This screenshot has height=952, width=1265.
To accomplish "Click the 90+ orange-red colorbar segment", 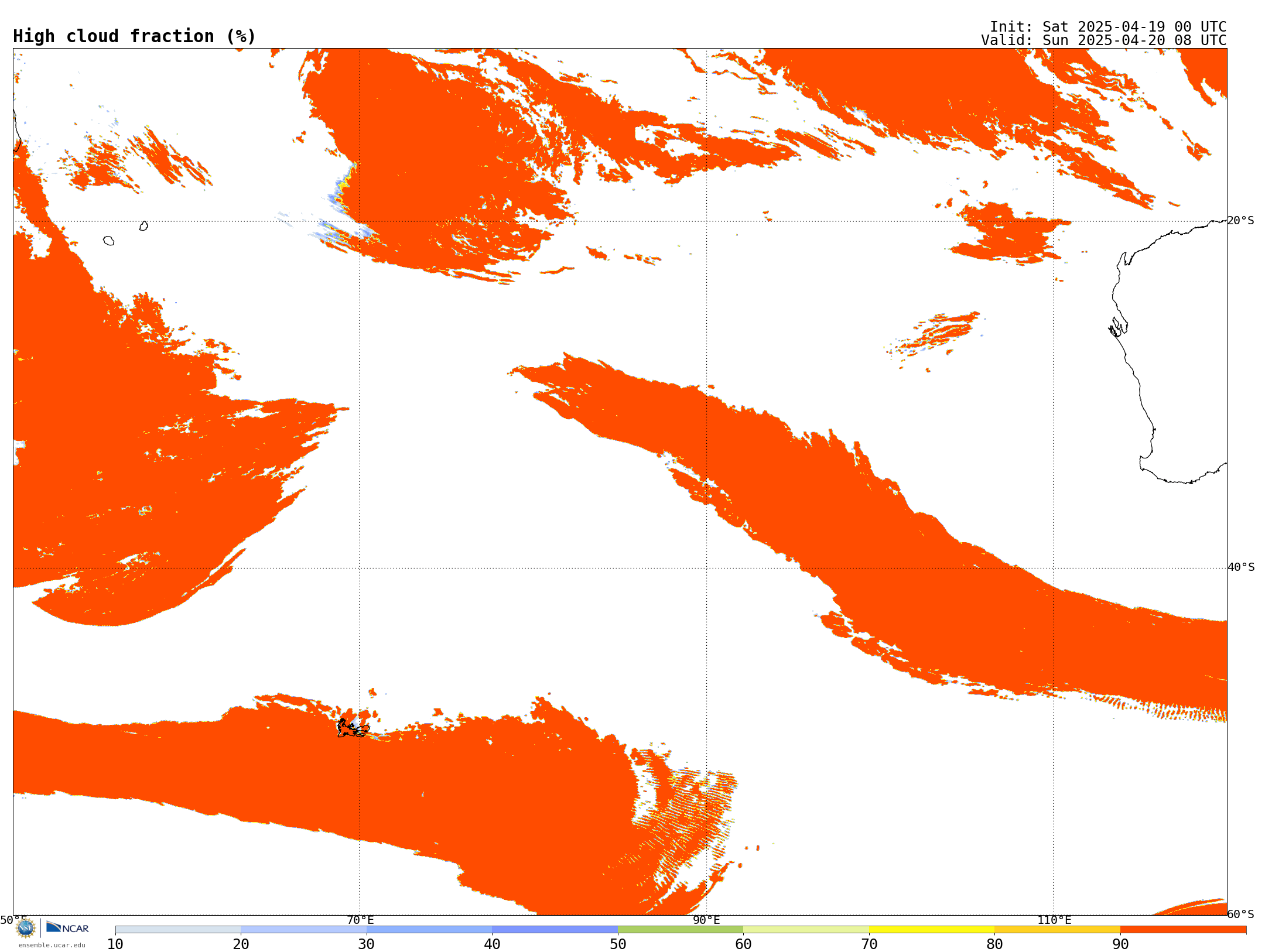I will click(1183, 930).
